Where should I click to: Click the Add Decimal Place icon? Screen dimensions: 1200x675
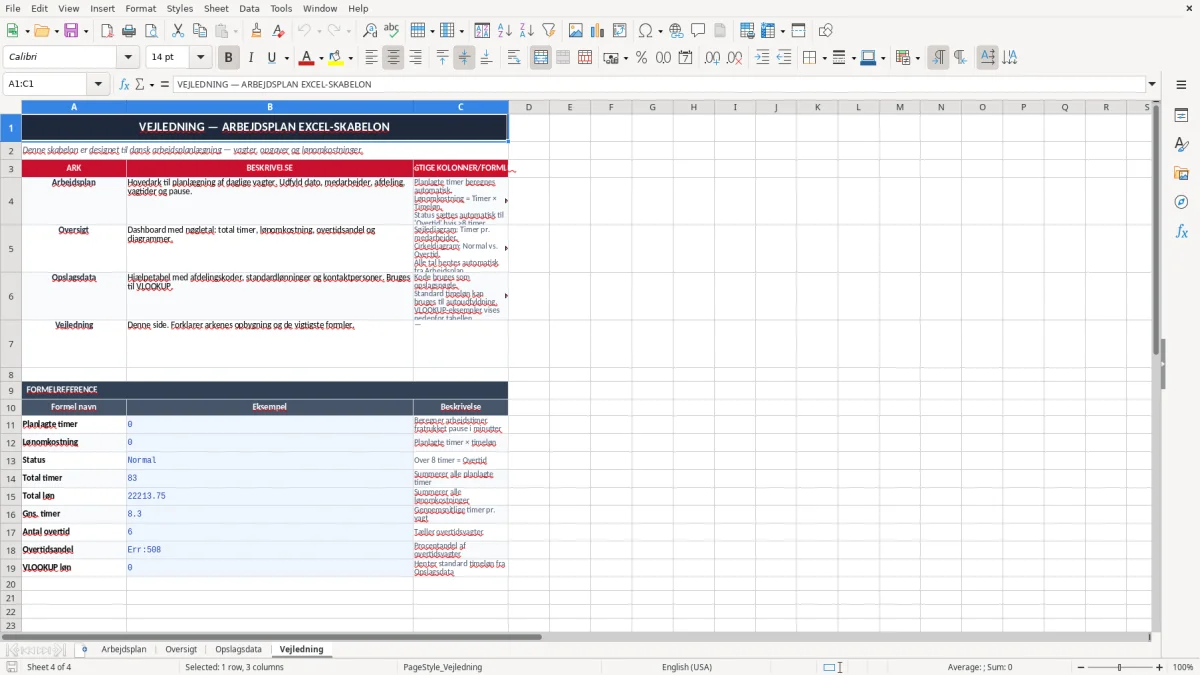[713, 58]
